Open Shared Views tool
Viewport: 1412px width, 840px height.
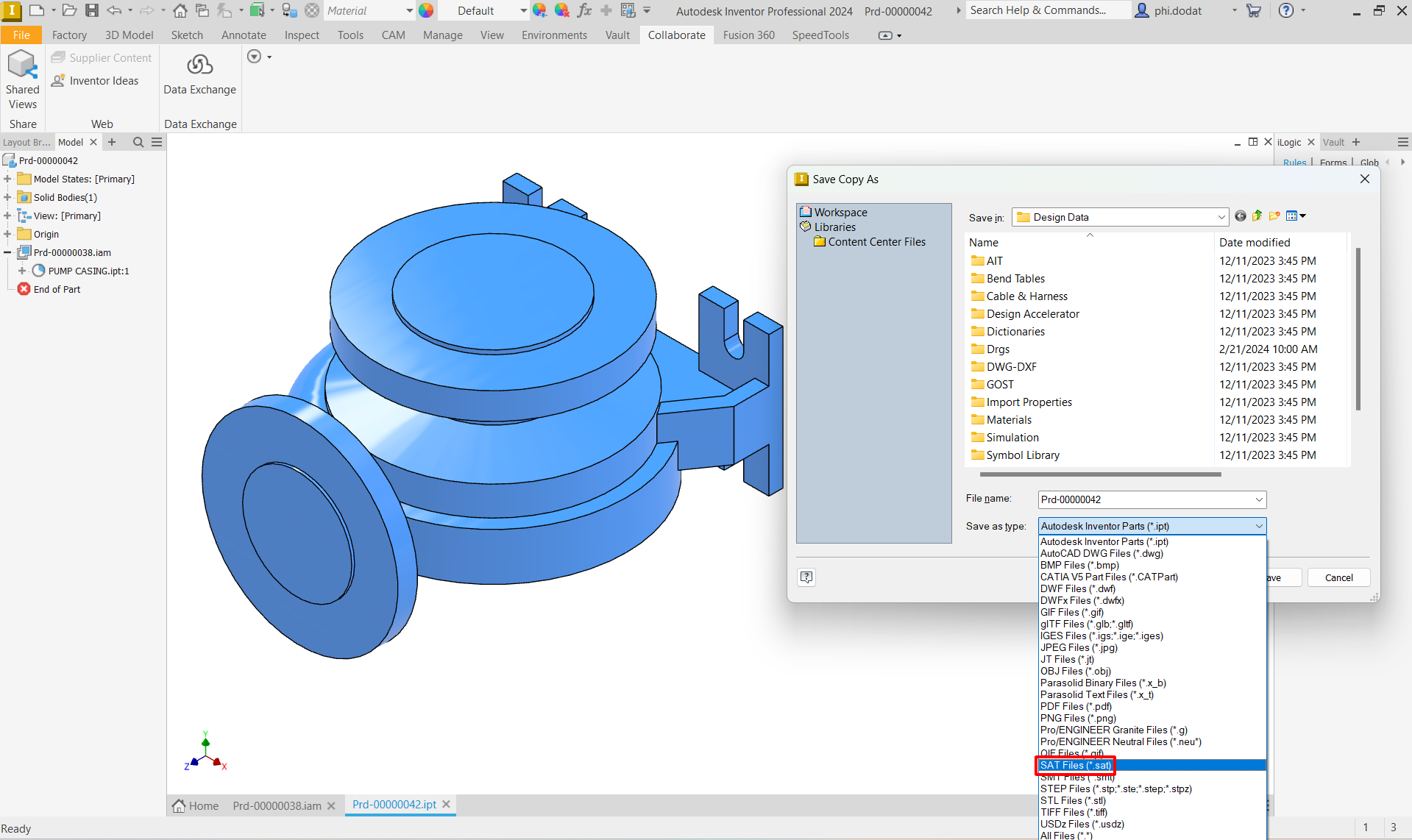[22, 79]
